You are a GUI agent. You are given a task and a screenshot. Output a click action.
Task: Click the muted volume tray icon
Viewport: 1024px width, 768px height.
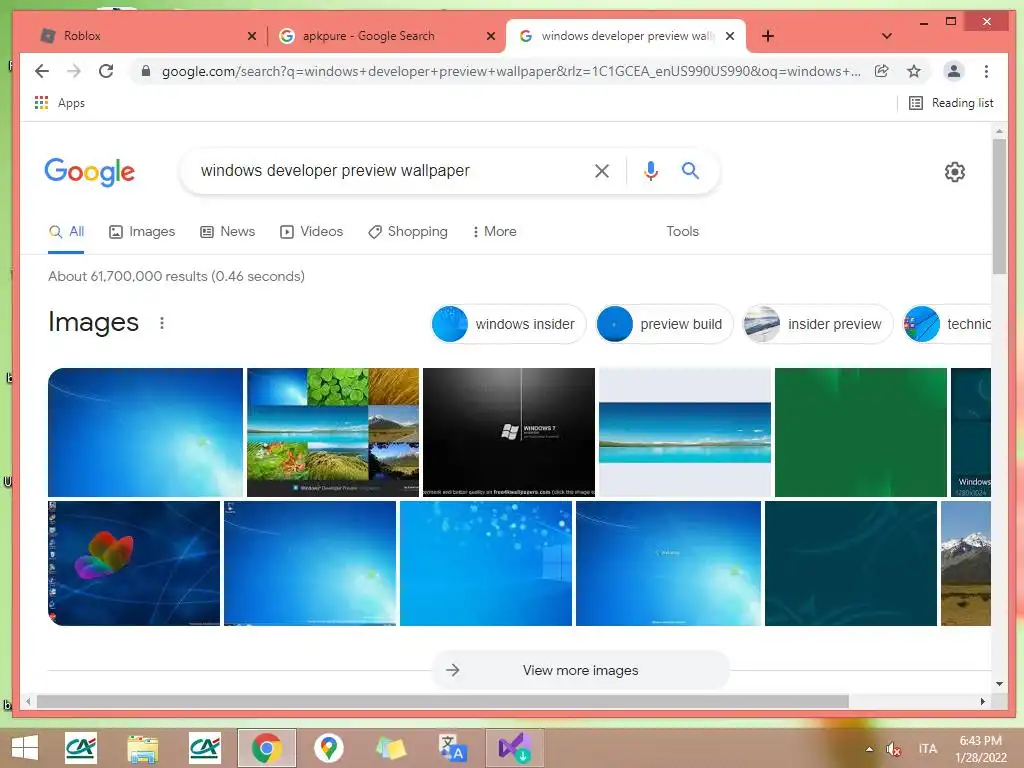[893, 749]
